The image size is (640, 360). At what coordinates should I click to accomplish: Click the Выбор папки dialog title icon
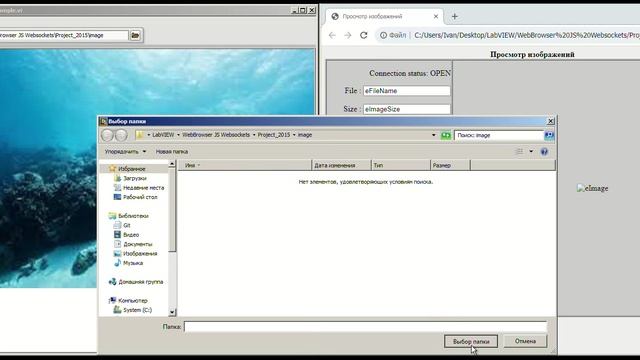104,121
